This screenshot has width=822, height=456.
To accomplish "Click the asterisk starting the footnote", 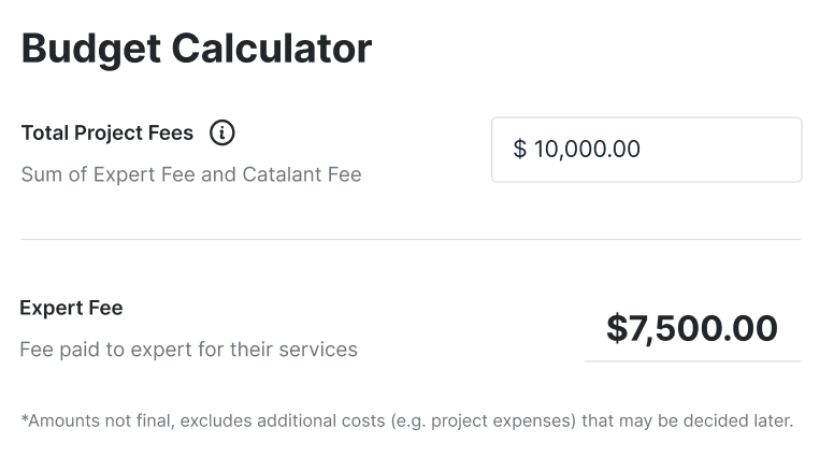I will (x=24, y=418).
